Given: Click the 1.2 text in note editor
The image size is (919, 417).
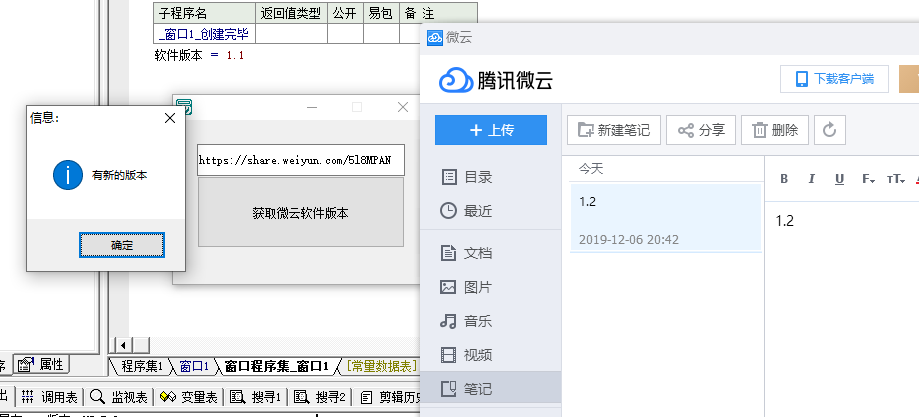Looking at the screenshot, I should pyautogui.click(x=785, y=221).
